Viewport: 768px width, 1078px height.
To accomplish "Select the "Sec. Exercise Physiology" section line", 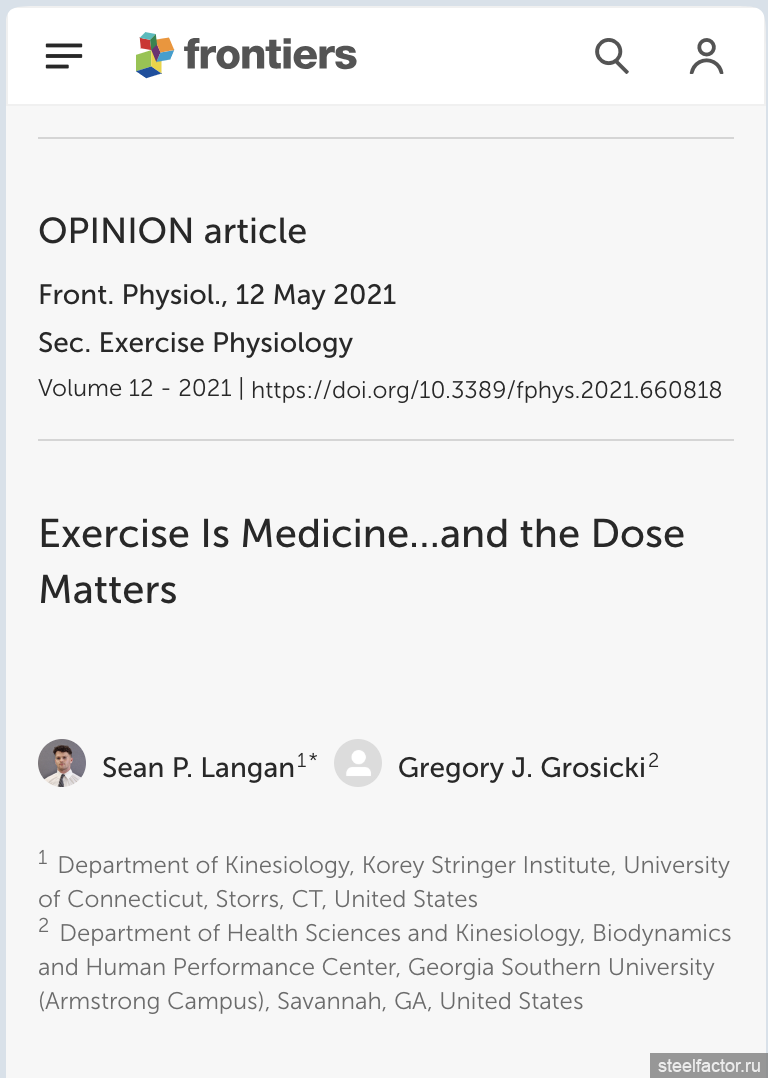I will pyautogui.click(x=196, y=343).
